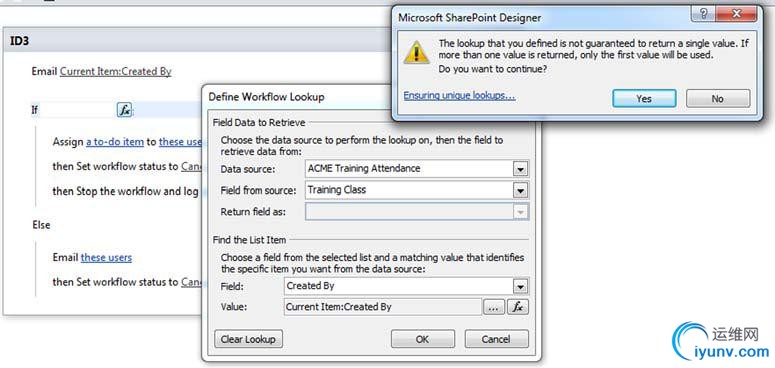Click the Value field with Current Item:Created By

click(383, 307)
